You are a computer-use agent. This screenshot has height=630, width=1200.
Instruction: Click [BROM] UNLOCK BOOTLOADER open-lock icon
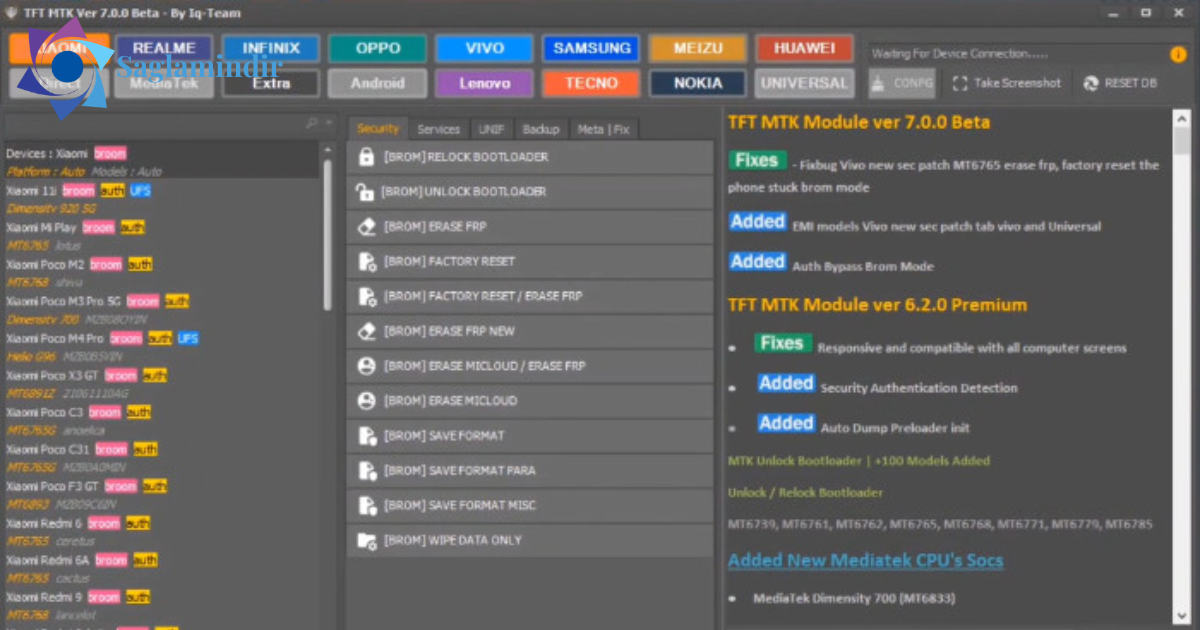click(366, 191)
